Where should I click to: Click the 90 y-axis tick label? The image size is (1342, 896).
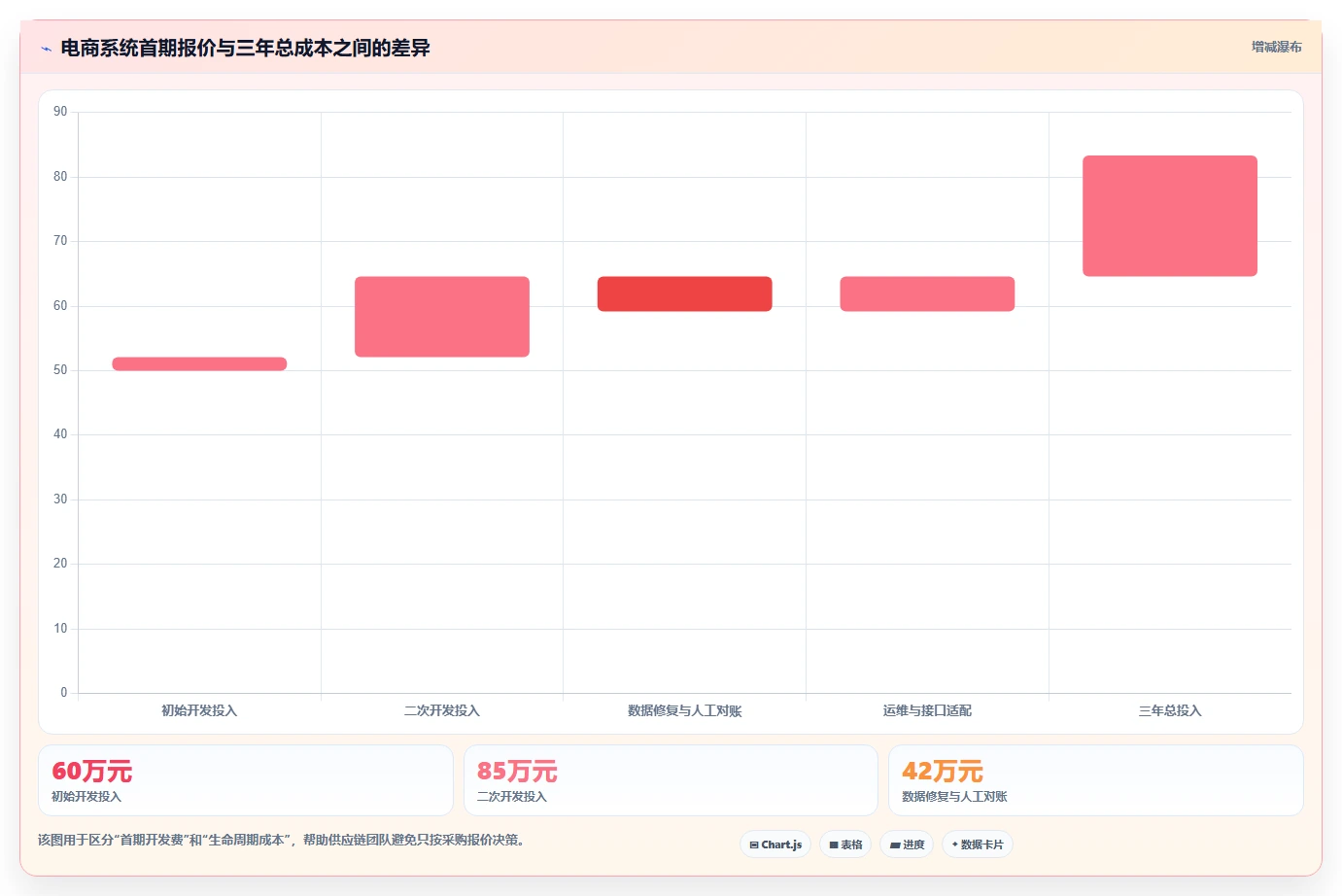point(60,112)
